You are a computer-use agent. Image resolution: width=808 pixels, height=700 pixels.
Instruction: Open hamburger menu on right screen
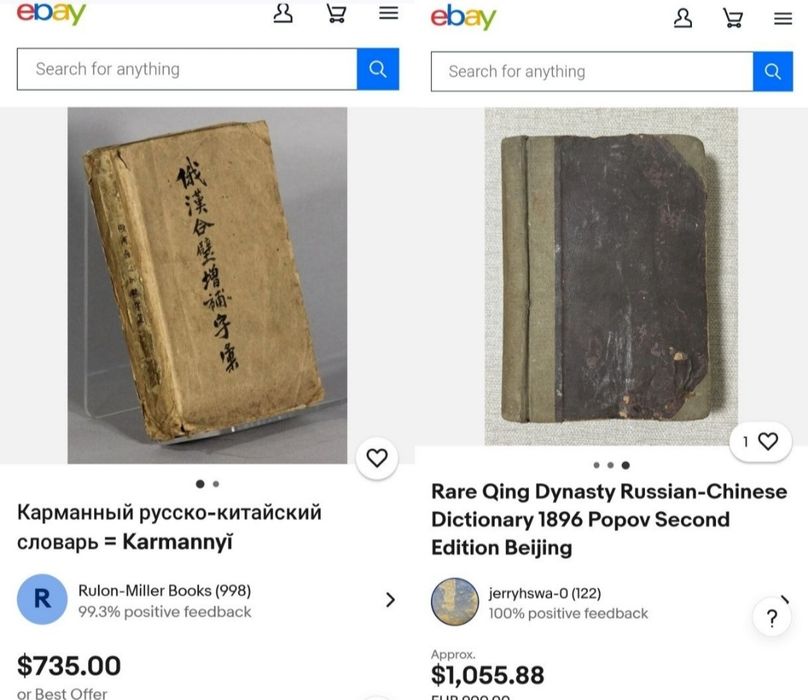783,19
